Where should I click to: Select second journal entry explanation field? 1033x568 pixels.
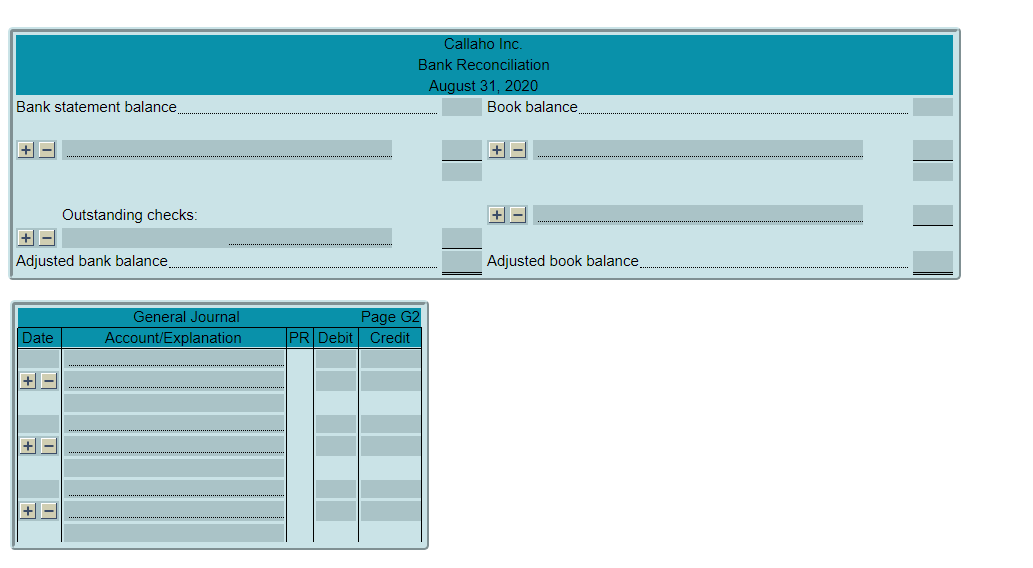coord(174,468)
